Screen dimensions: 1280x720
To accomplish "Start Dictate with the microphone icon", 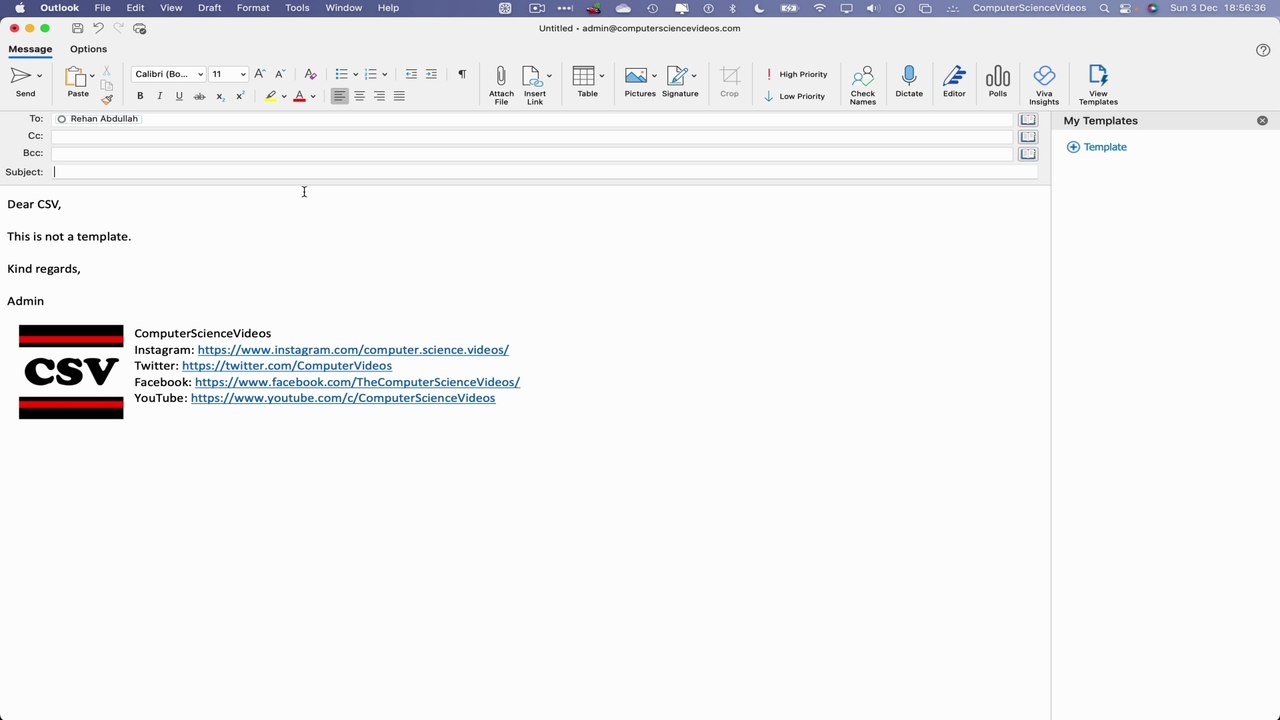I will [909, 76].
